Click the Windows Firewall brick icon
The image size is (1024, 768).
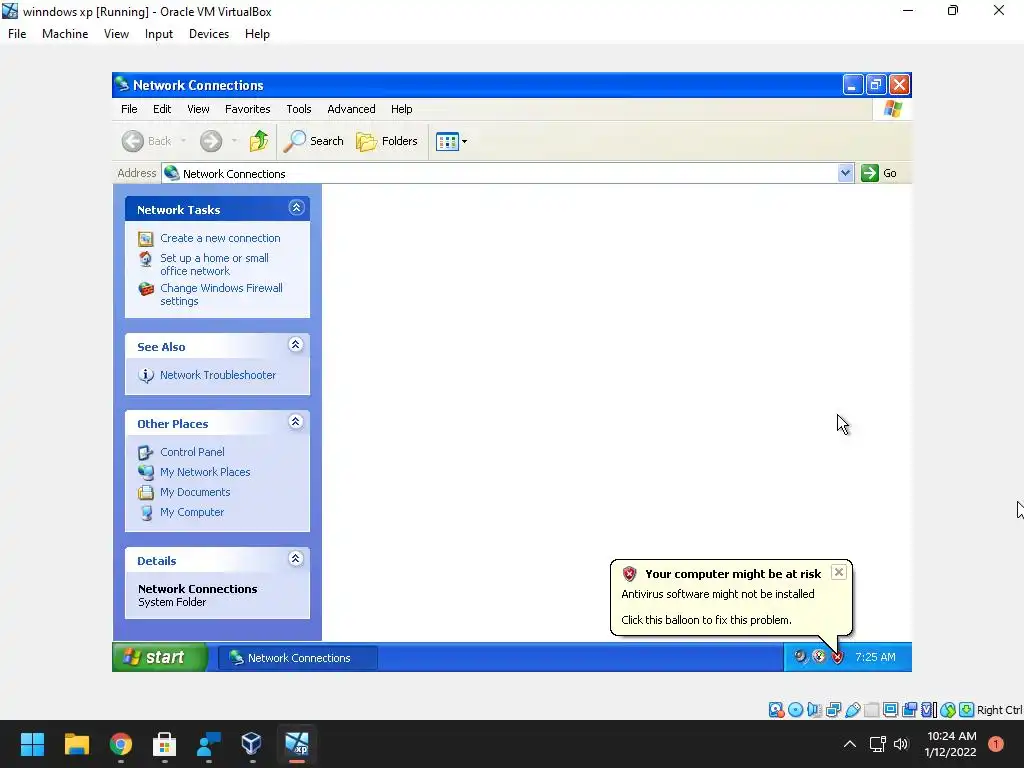pyautogui.click(x=146, y=289)
